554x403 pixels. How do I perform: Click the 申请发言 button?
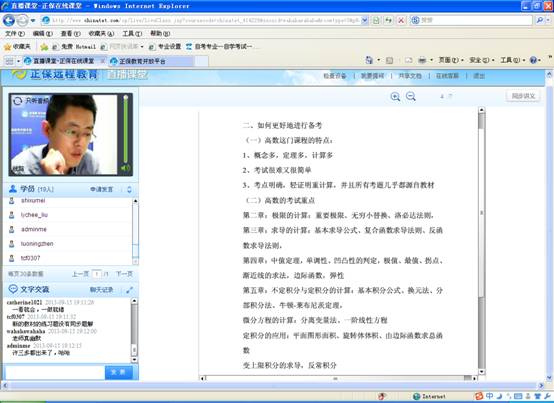coord(101,189)
